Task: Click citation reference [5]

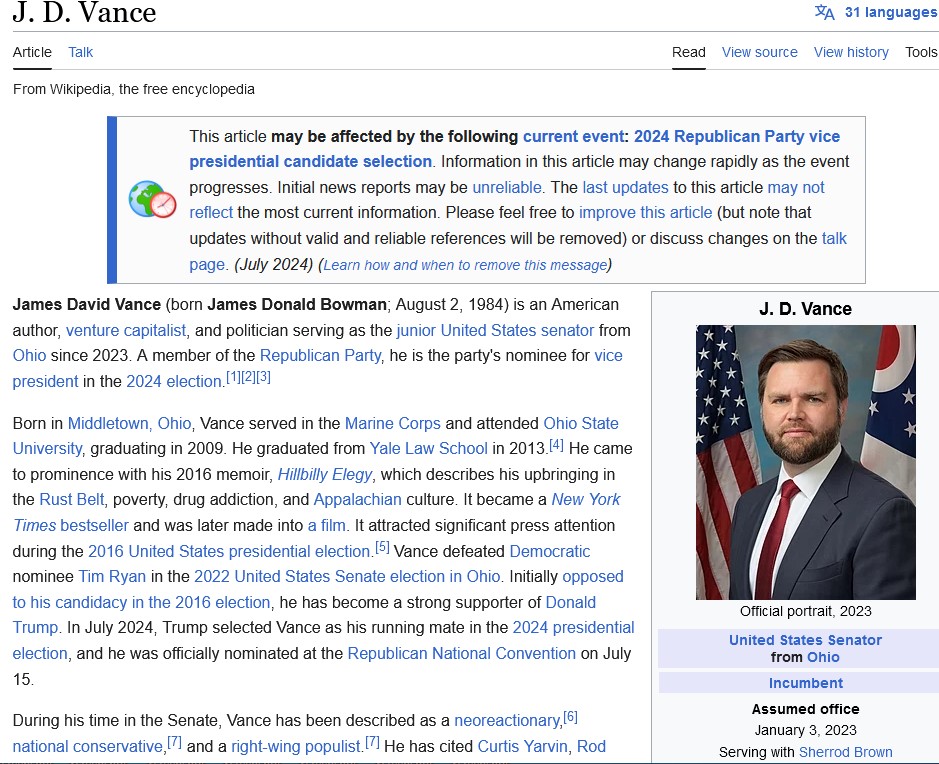Action: [382, 547]
